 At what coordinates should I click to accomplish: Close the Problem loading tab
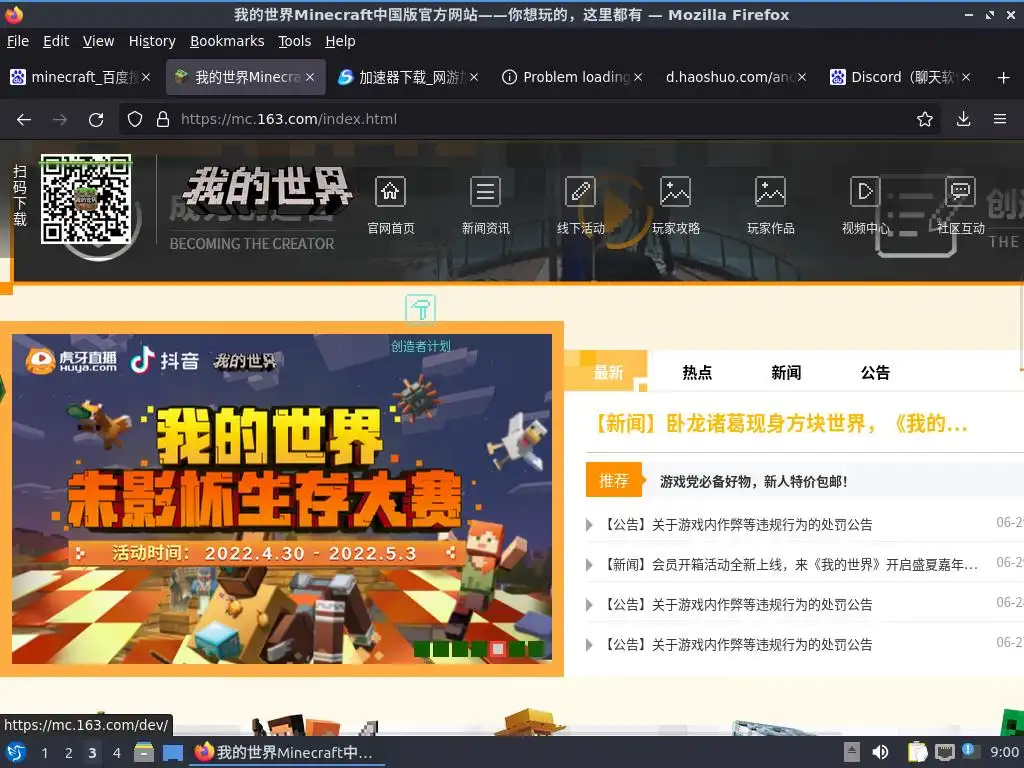click(638, 77)
